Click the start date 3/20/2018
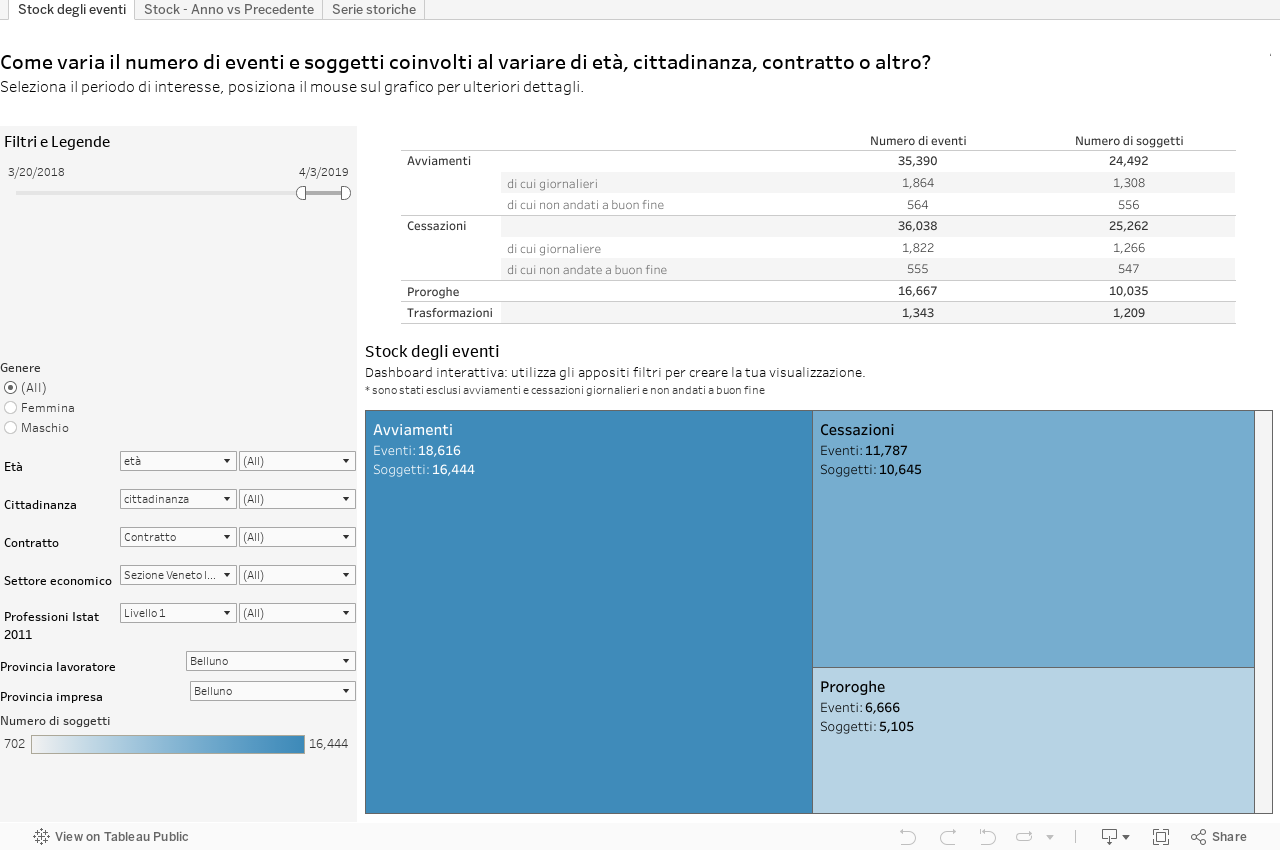Viewport: 1280px width, 850px height. 36,172
